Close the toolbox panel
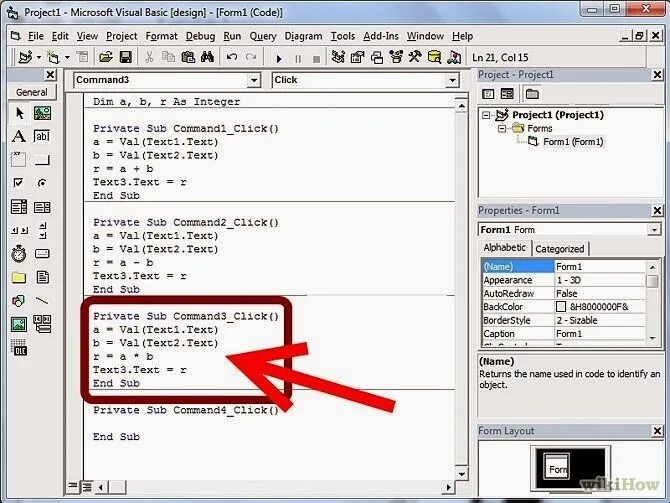The height and width of the screenshot is (503, 670). [x=50, y=75]
